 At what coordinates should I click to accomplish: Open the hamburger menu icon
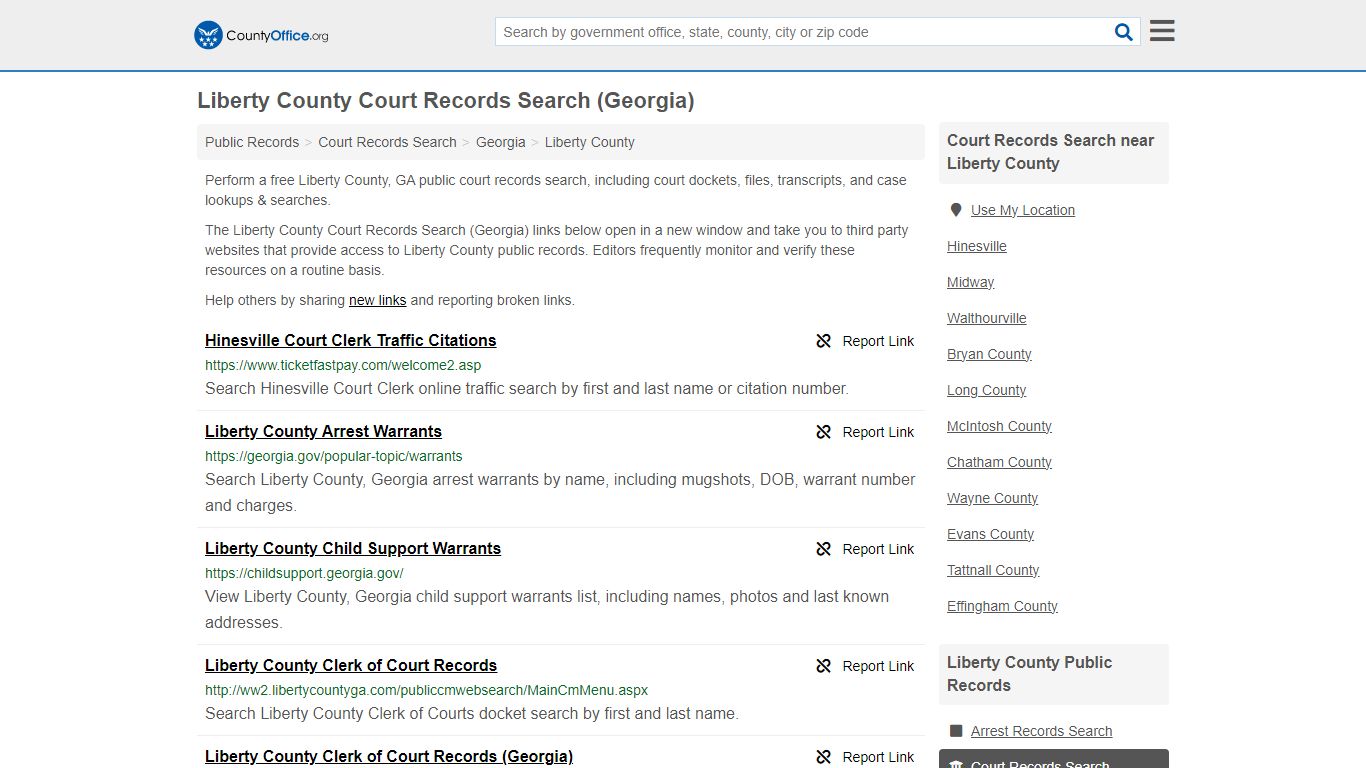pyautogui.click(x=1162, y=31)
